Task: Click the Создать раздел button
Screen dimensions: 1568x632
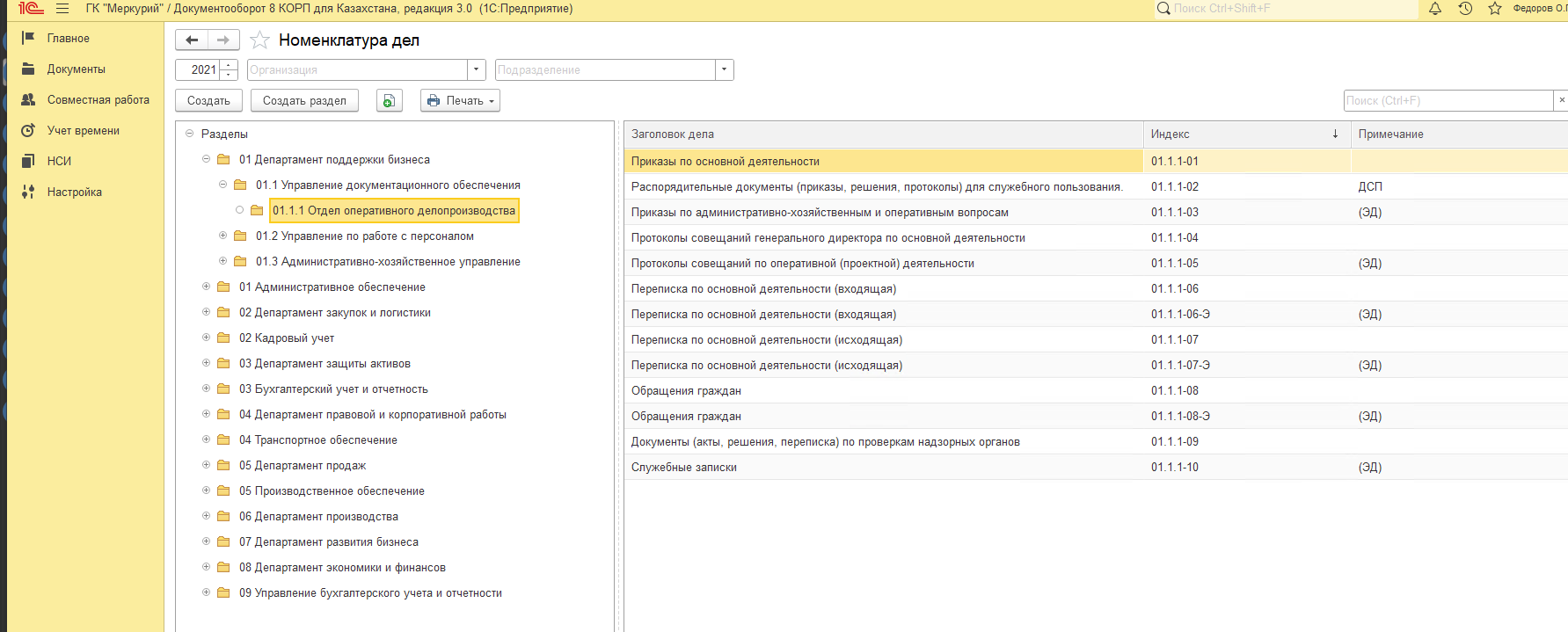Action: point(304,101)
